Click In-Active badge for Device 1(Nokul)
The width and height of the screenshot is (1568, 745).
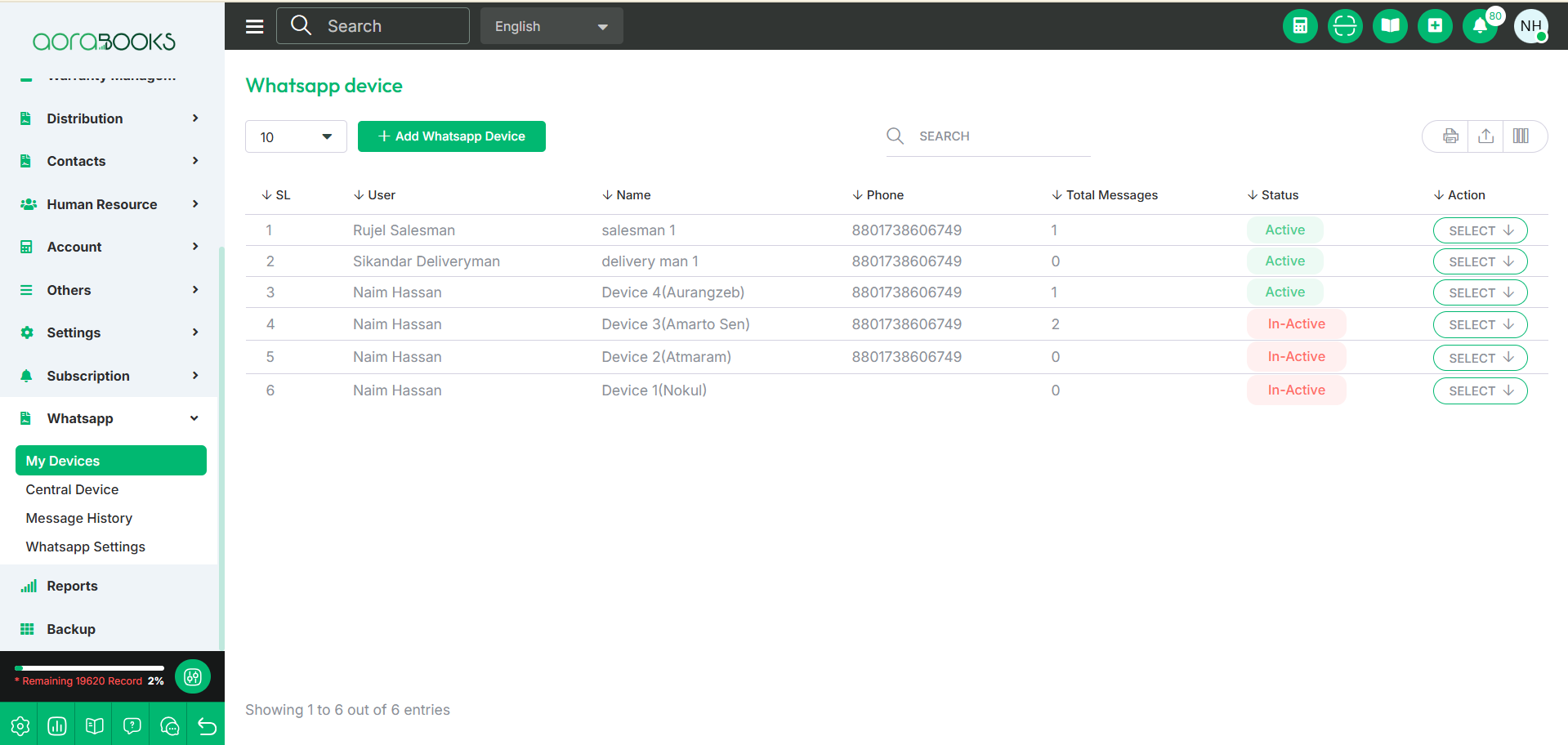point(1296,390)
